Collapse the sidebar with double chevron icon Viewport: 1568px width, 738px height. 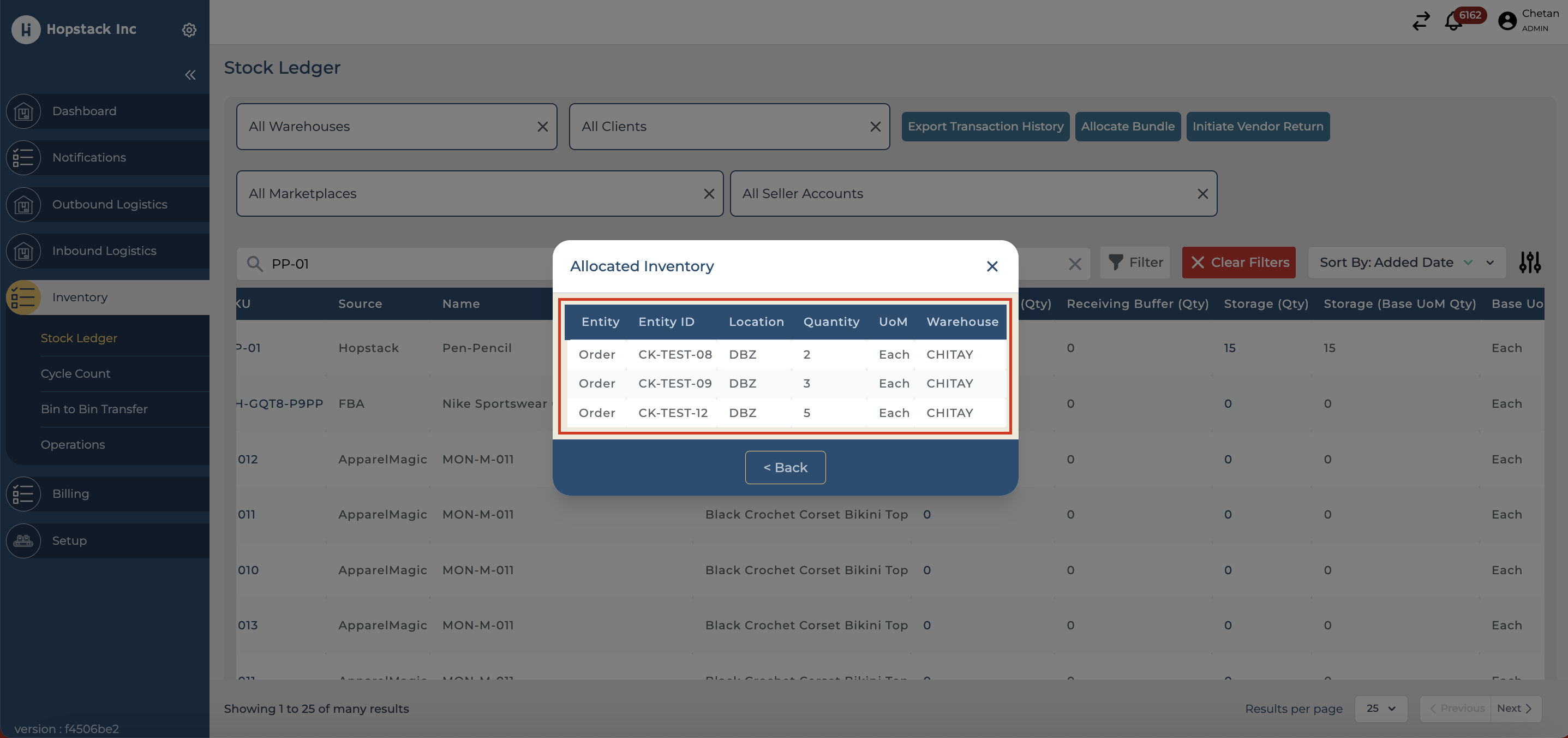click(x=190, y=75)
